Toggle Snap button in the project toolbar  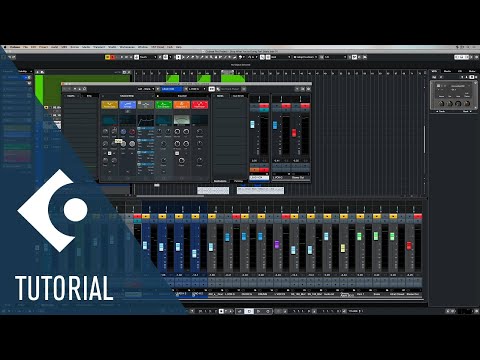tap(262, 57)
